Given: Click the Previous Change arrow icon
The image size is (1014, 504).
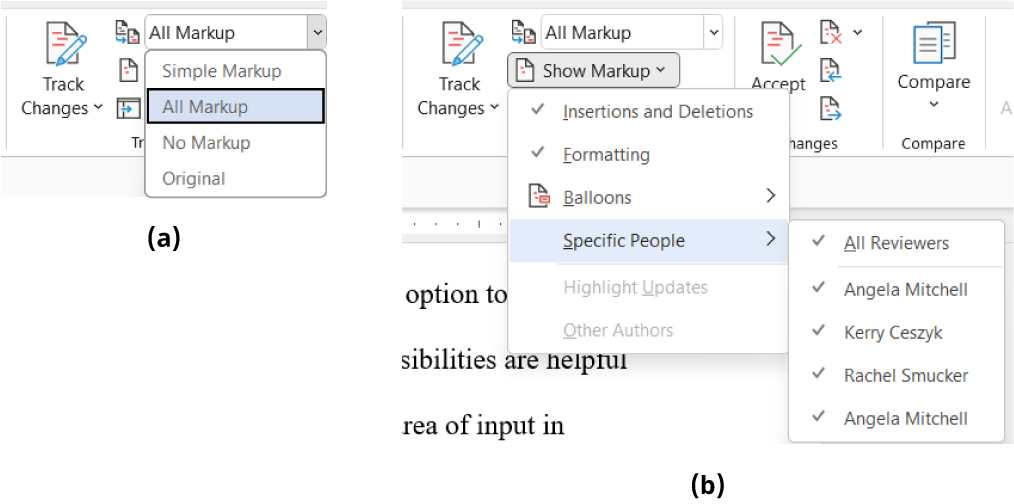Looking at the screenshot, I should (829, 70).
